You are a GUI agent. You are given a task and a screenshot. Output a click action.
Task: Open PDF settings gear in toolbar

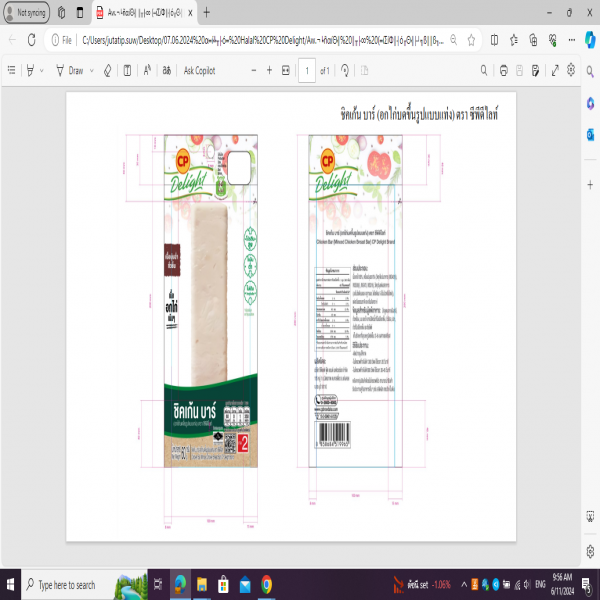point(571,71)
